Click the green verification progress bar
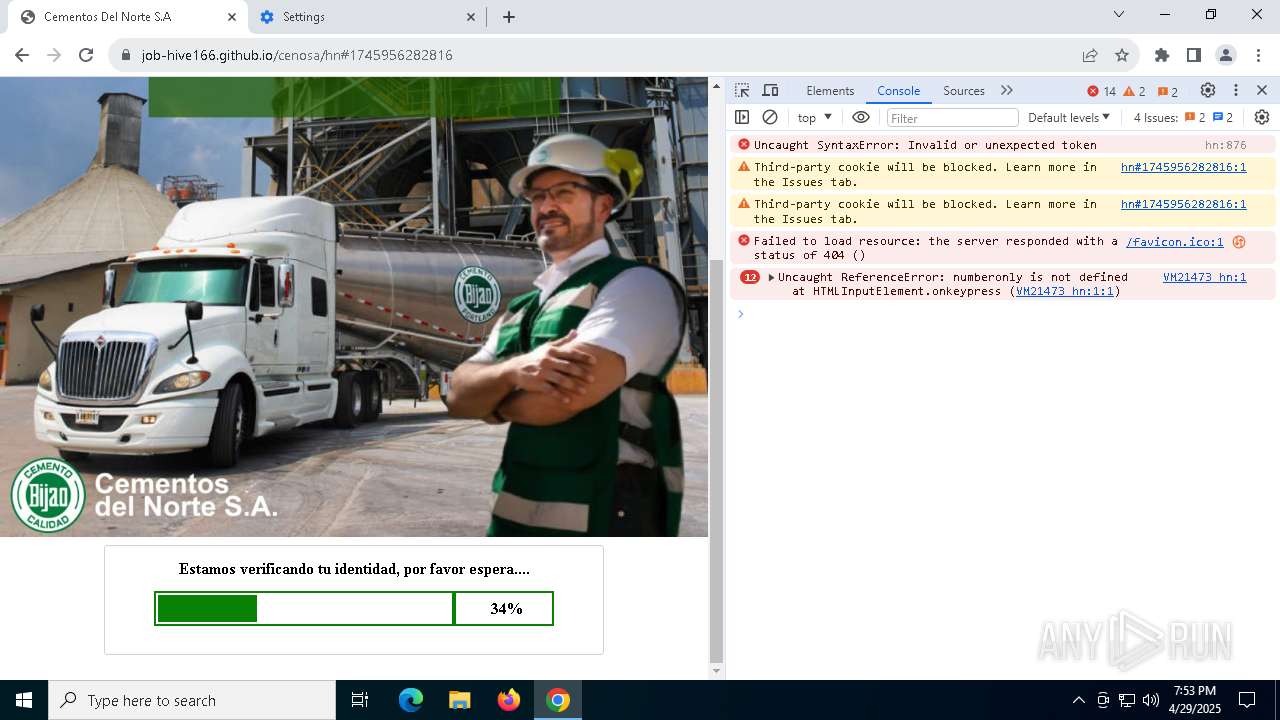The width and height of the screenshot is (1280, 720). [304, 608]
